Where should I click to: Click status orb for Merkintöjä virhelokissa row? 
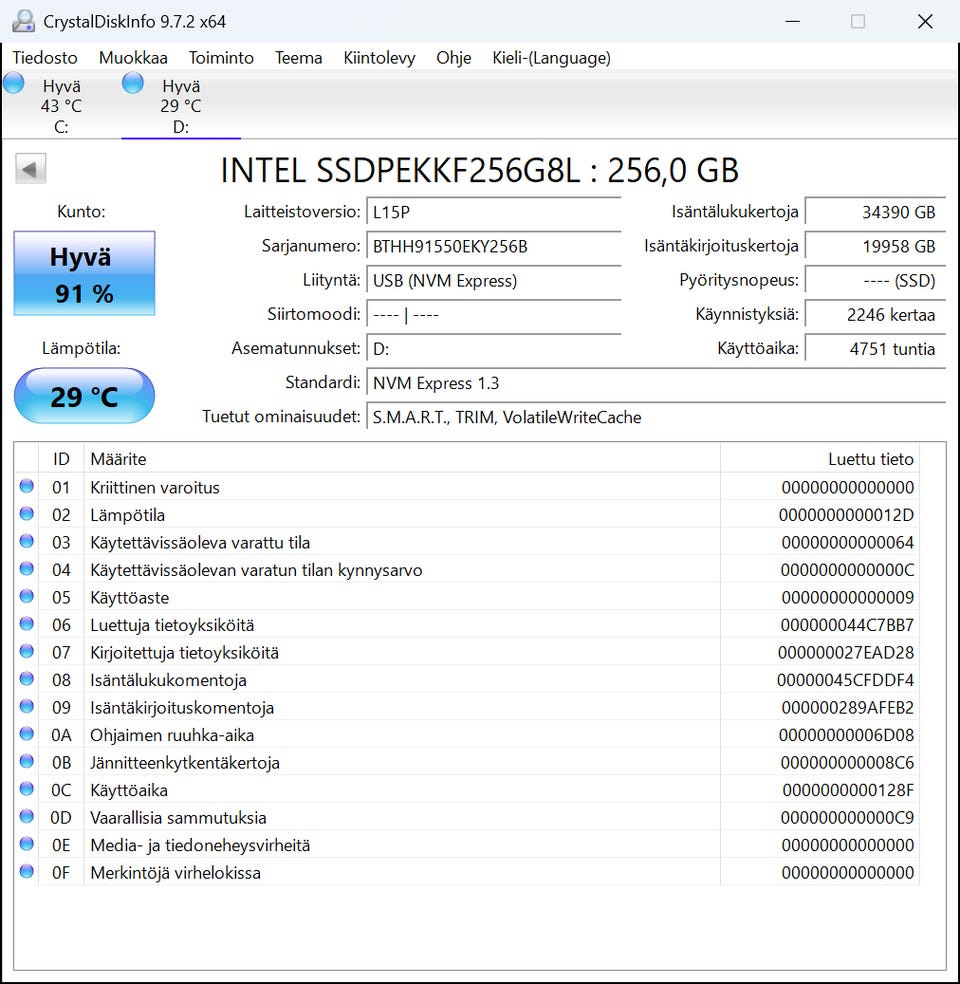(27, 872)
